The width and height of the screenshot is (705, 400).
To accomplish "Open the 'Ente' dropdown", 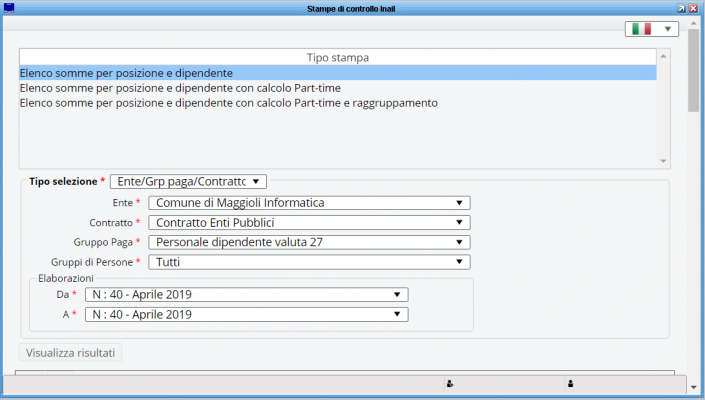I will coord(309,203).
